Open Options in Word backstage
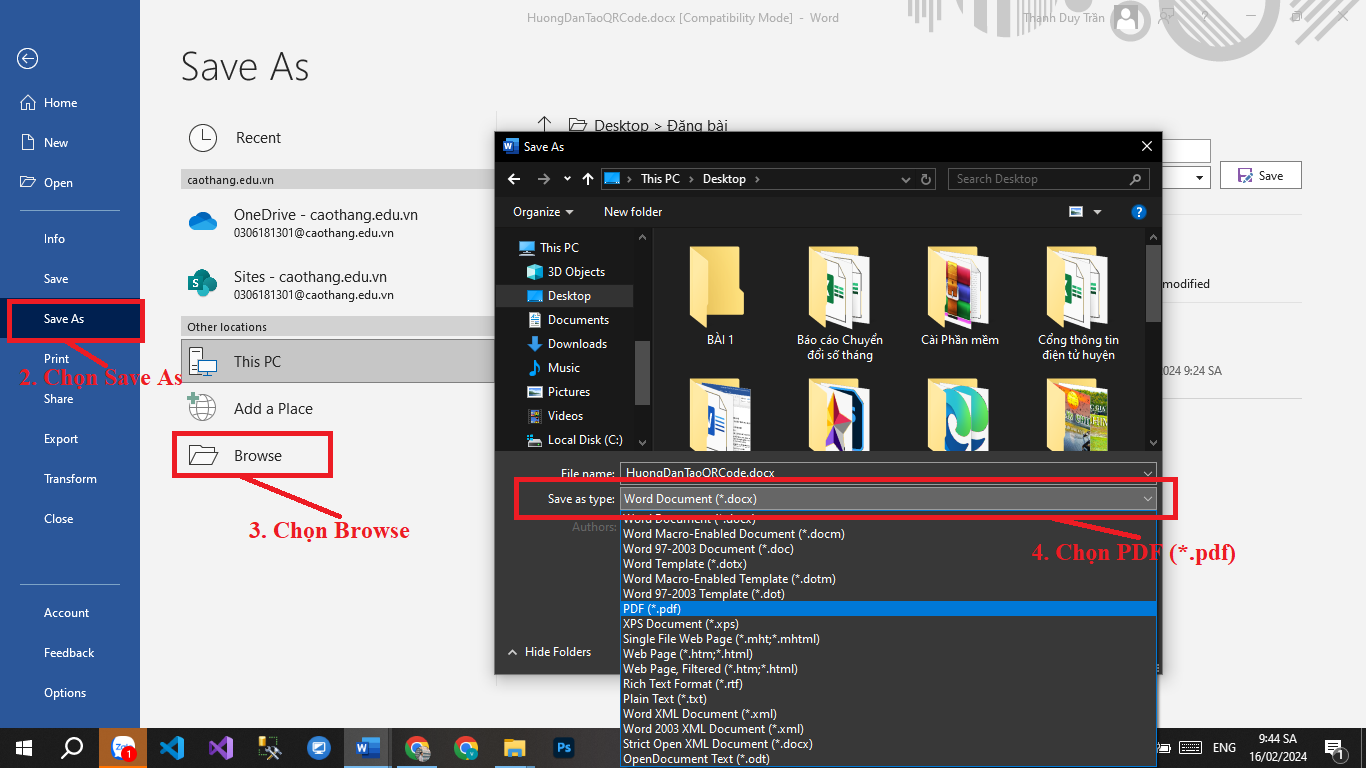This screenshot has width=1366, height=768. [x=65, y=693]
